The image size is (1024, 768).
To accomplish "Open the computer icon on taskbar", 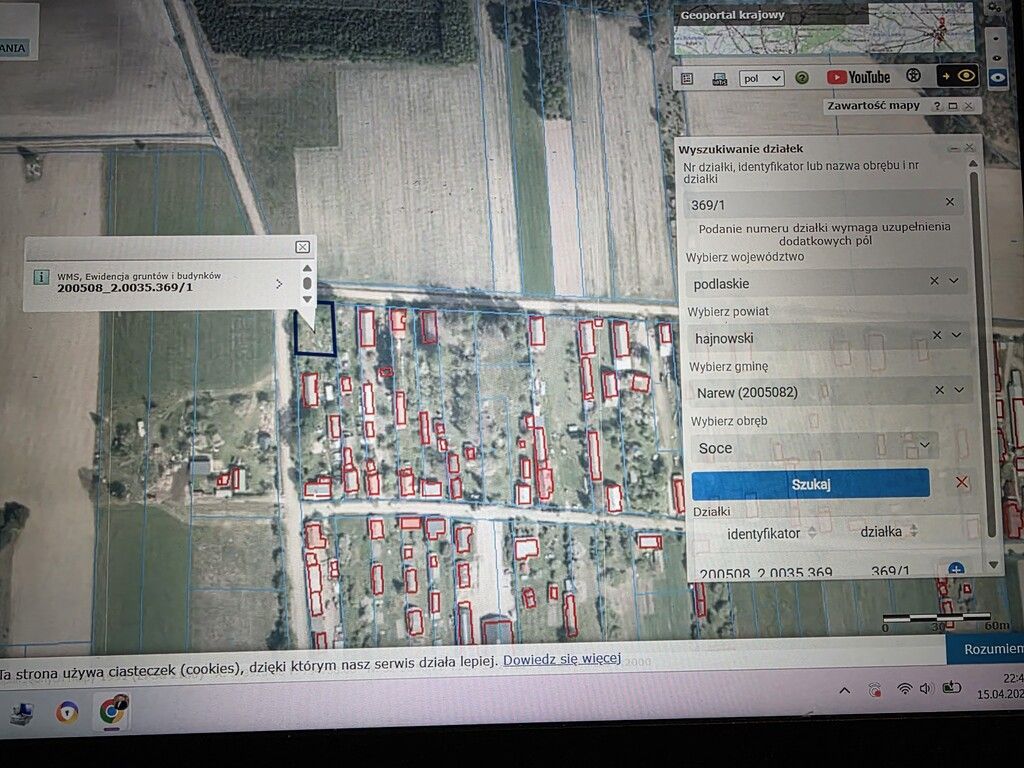I will [x=21, y=713].
